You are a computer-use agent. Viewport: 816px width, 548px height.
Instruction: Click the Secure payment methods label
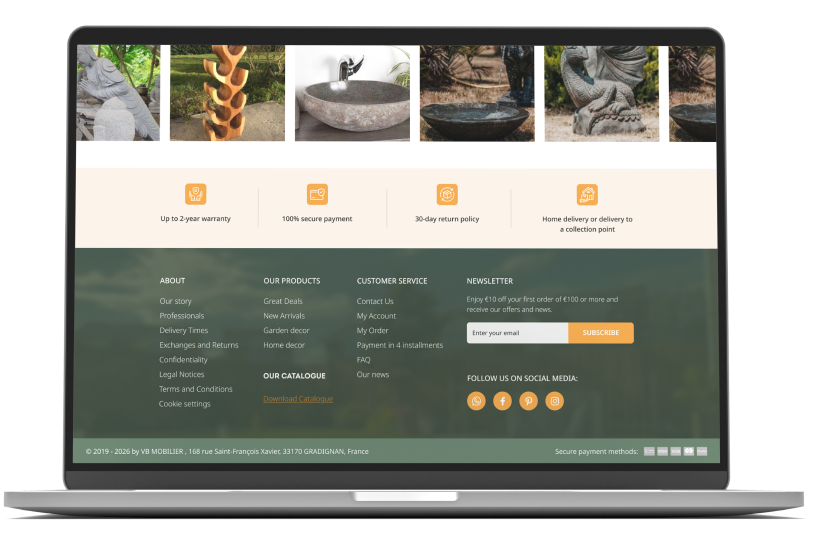click(x=596, y=451)
